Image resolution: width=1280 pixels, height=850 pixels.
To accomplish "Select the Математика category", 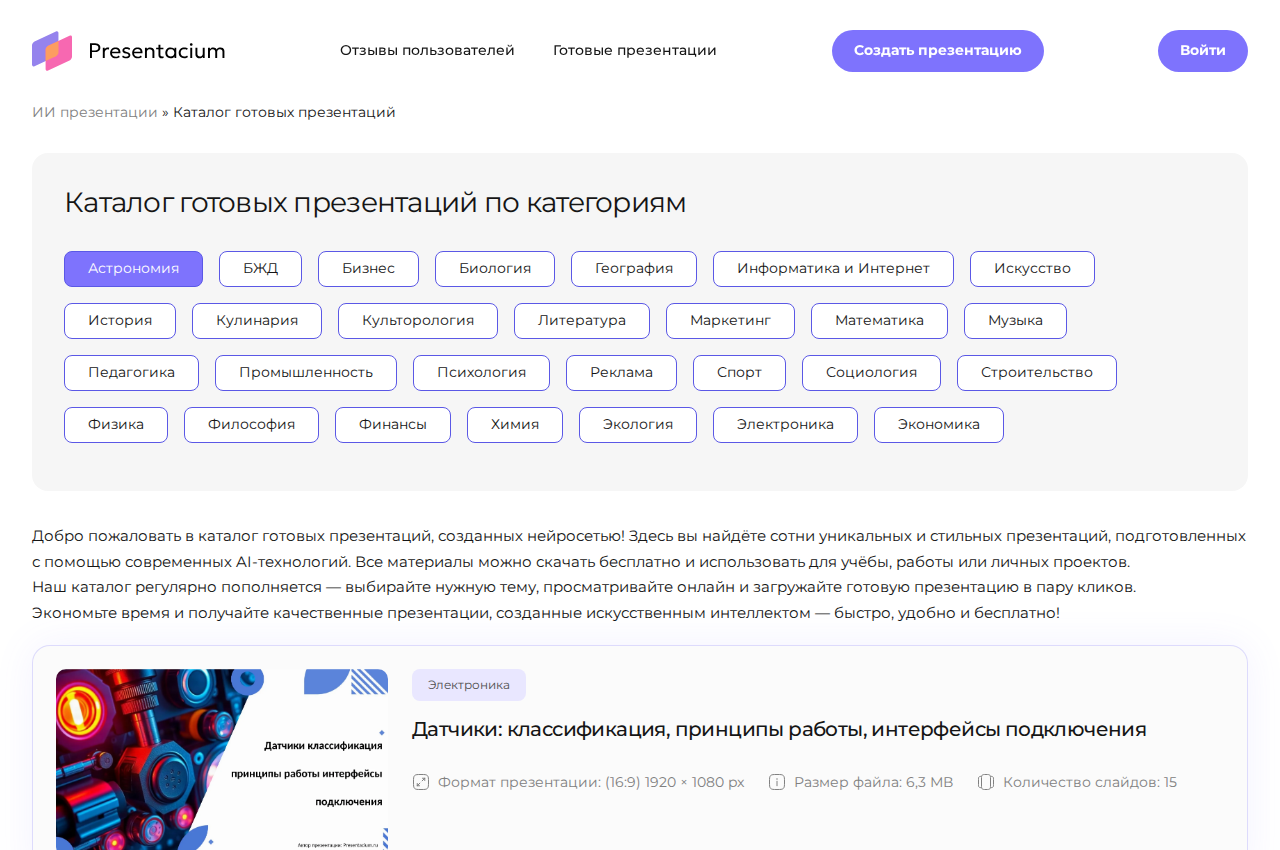I will [x=879, y=321].
